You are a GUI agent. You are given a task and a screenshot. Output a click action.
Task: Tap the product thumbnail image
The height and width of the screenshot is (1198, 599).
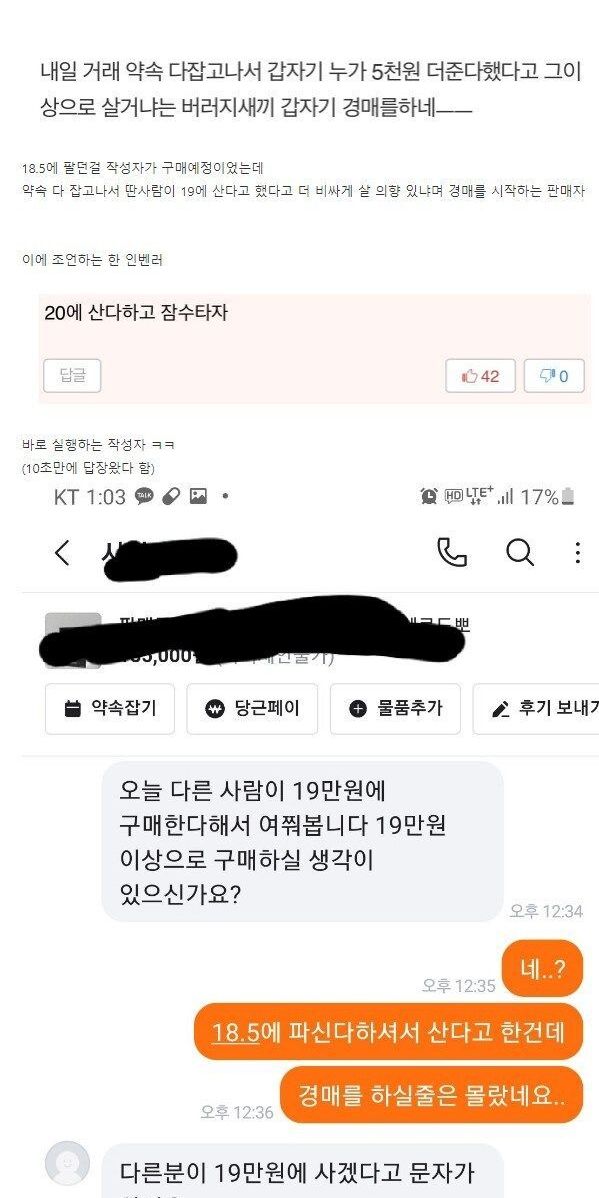tap(73, 640)
